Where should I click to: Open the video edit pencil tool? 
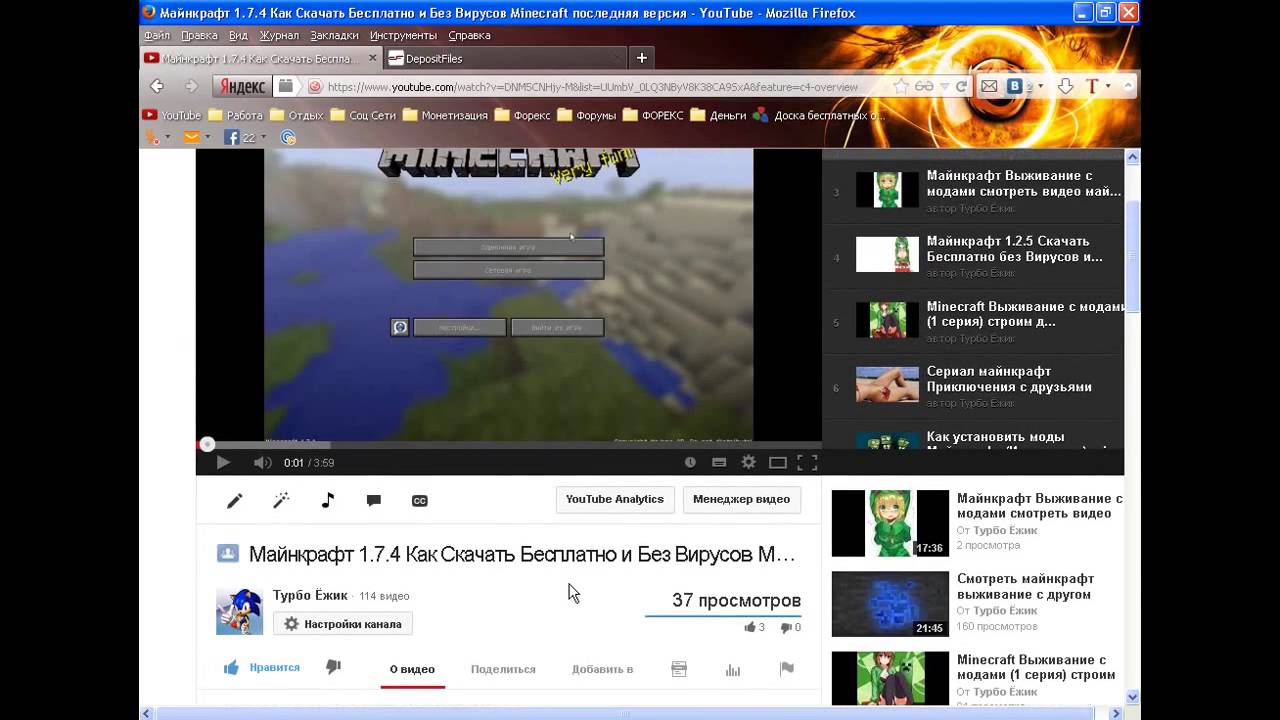234,500
